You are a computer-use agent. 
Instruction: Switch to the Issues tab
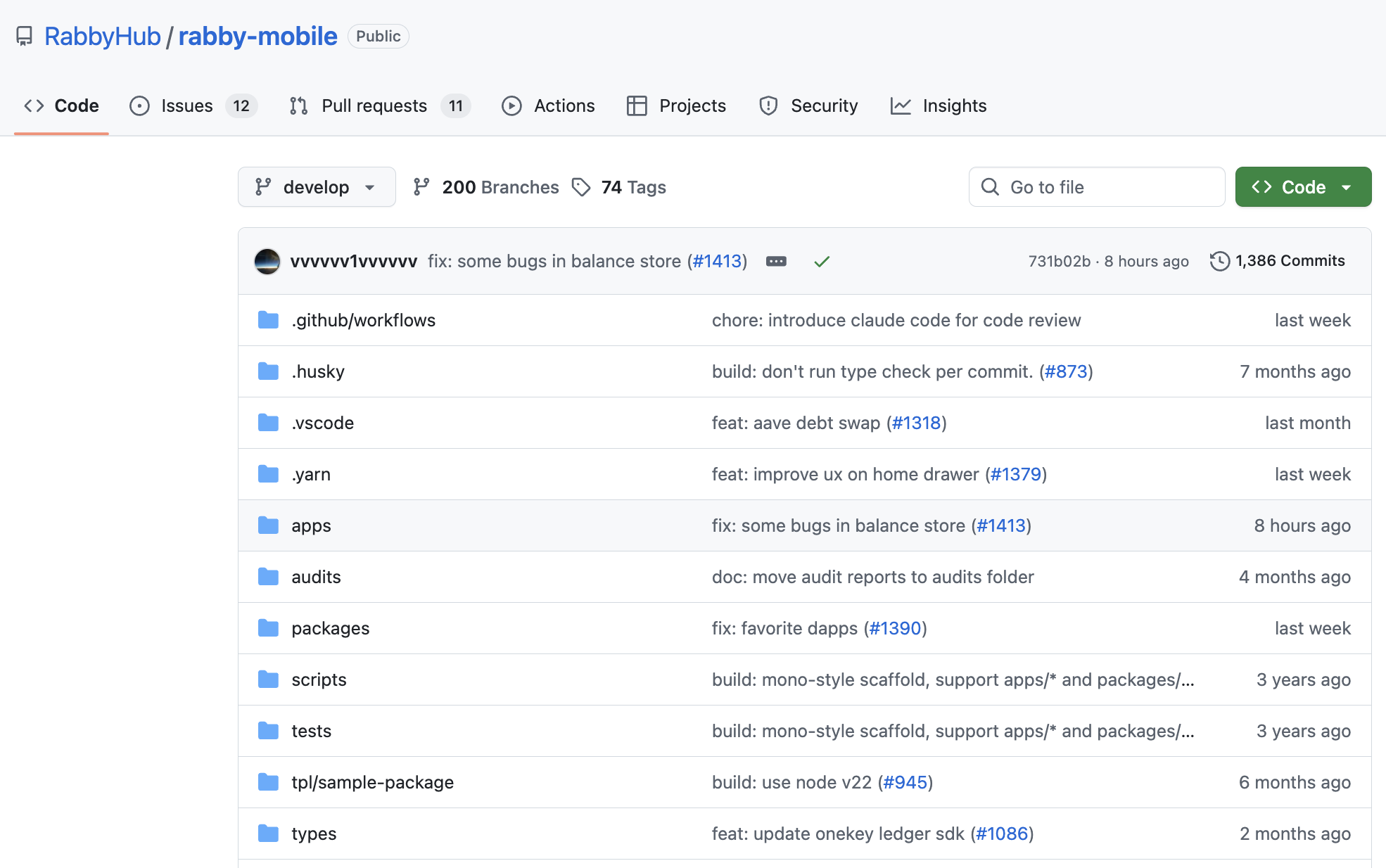pos(186,106)
